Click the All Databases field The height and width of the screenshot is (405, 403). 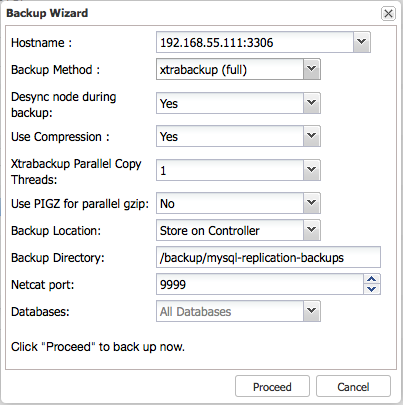[230, 311]
